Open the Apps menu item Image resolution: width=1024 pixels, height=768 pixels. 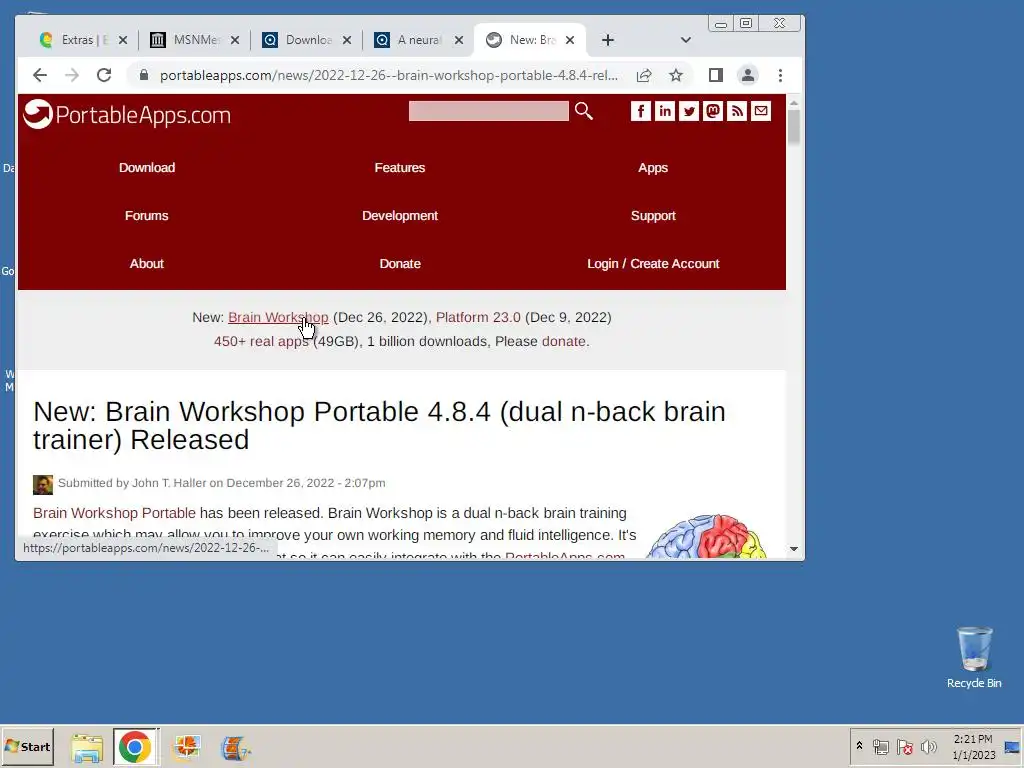(653, 168)
